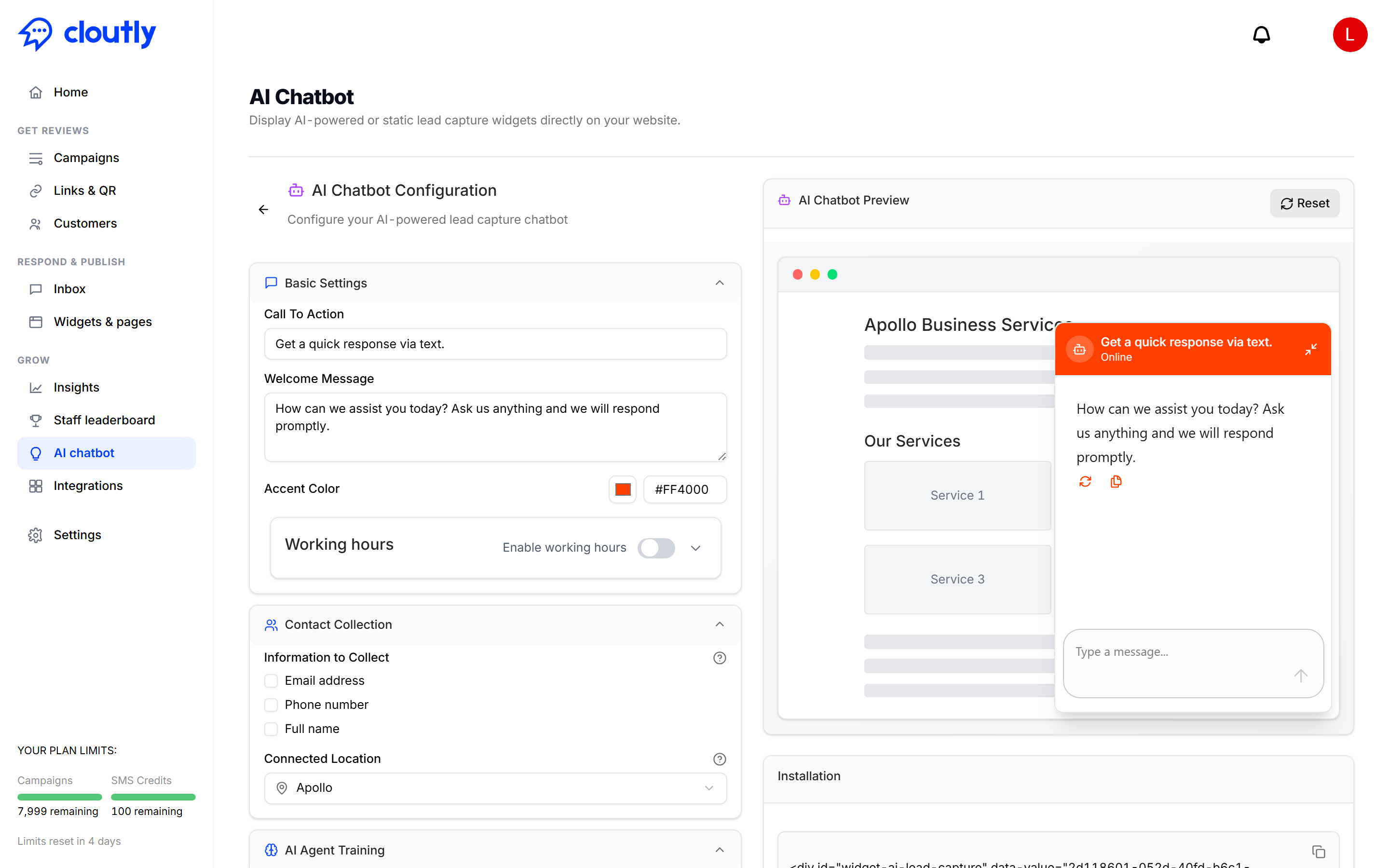Click the '7,999 remaining' text
Image resolution: width=1389 pixels, height=868 pixels.
tap(58, 811)
